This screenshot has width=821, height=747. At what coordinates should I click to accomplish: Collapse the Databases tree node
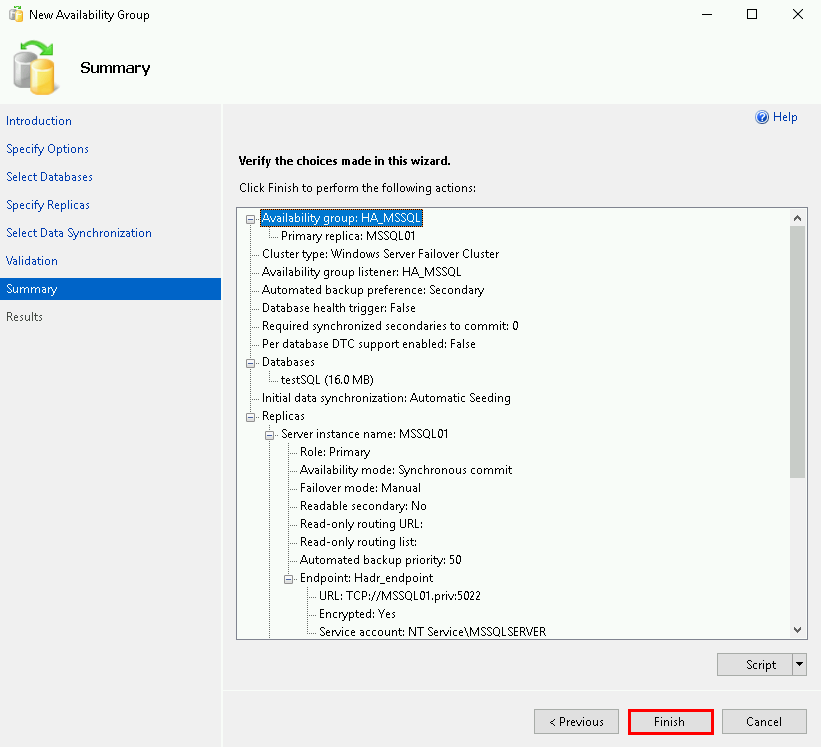point(251,362)
